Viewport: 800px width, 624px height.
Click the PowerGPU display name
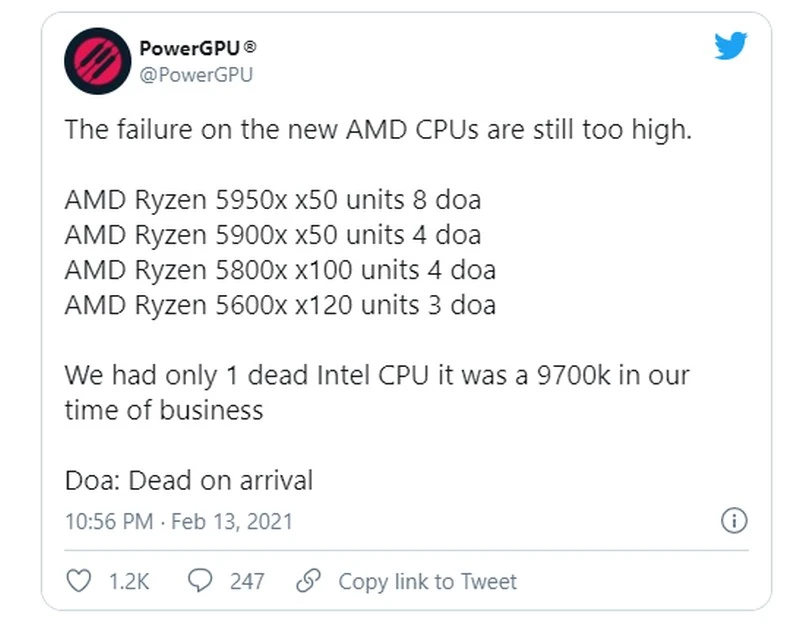click(191, 45)
